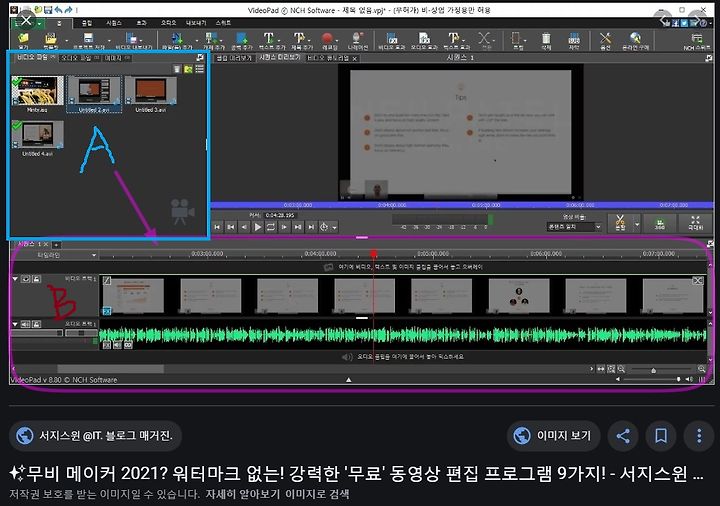This screenshot has width=720, height=506.
Task: Open the Audio Effects toolbar icon
Action: pos(424,38)
